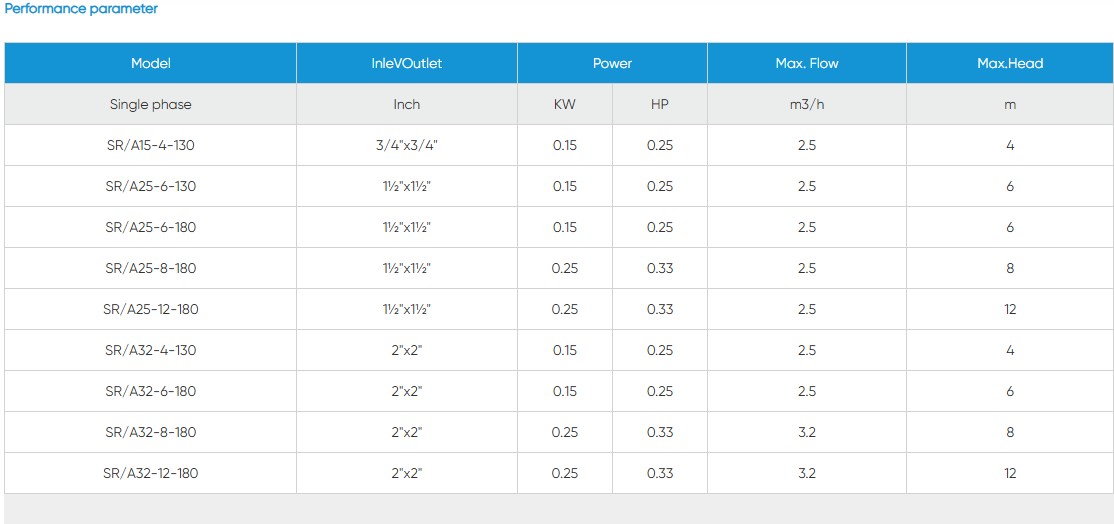Image resolution: width=1114 pixels, height=524 pixels.
Task: Click the m3/h unit cell
Action: (806, 104)
